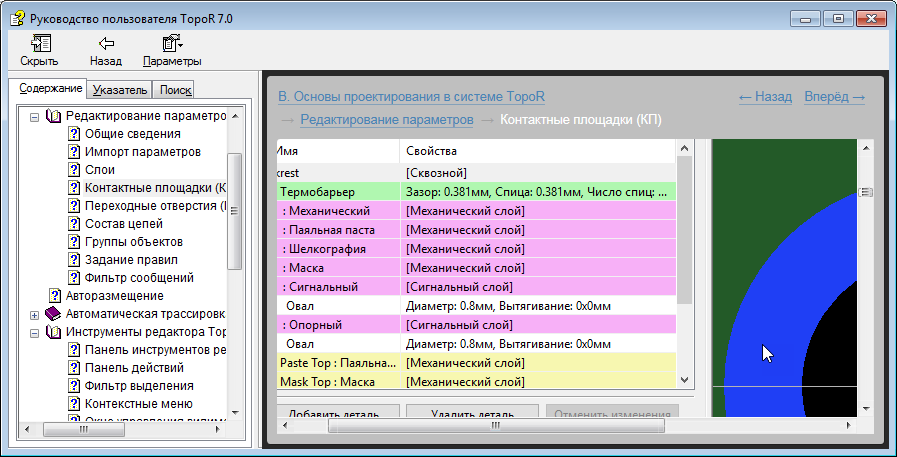Viewport: 897px width, 457px height.
Task: Click the open book icon for Инструменты редактора
Action: click(x=53, y=332)
